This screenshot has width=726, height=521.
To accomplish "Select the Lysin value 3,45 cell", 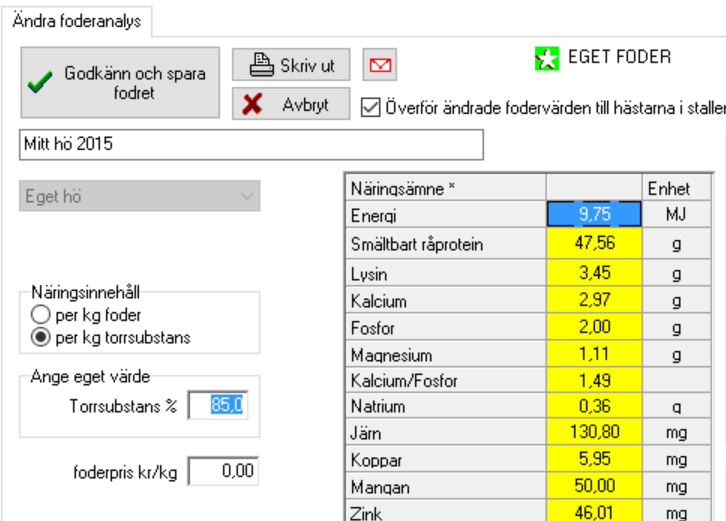I will 594,272.
